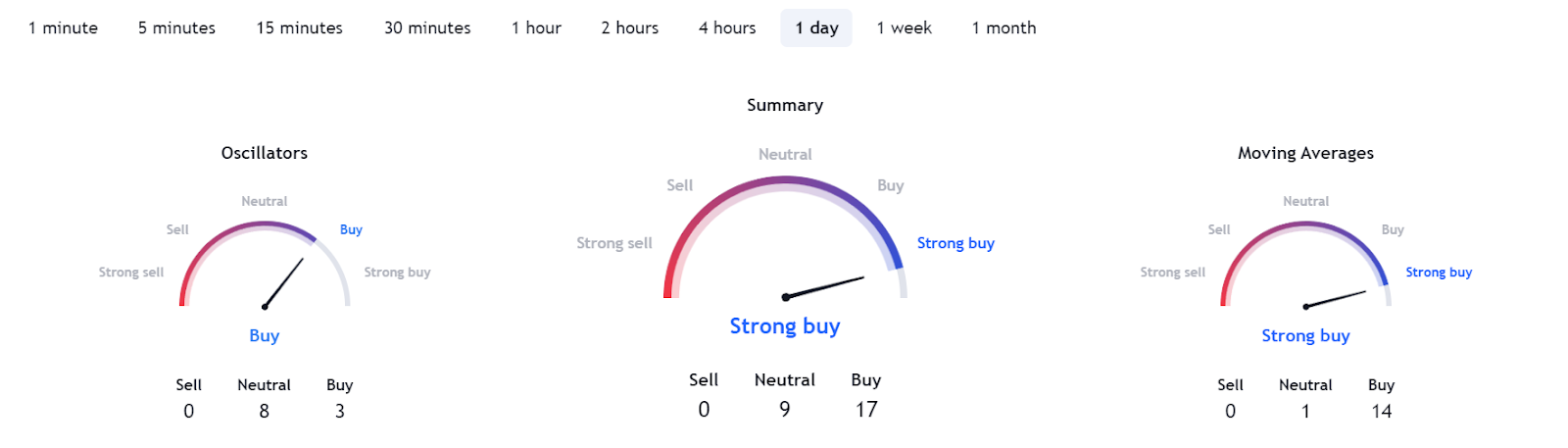1568x448 pixels.
Task: Click the active 1 day tab
Action: click(816, 28)
